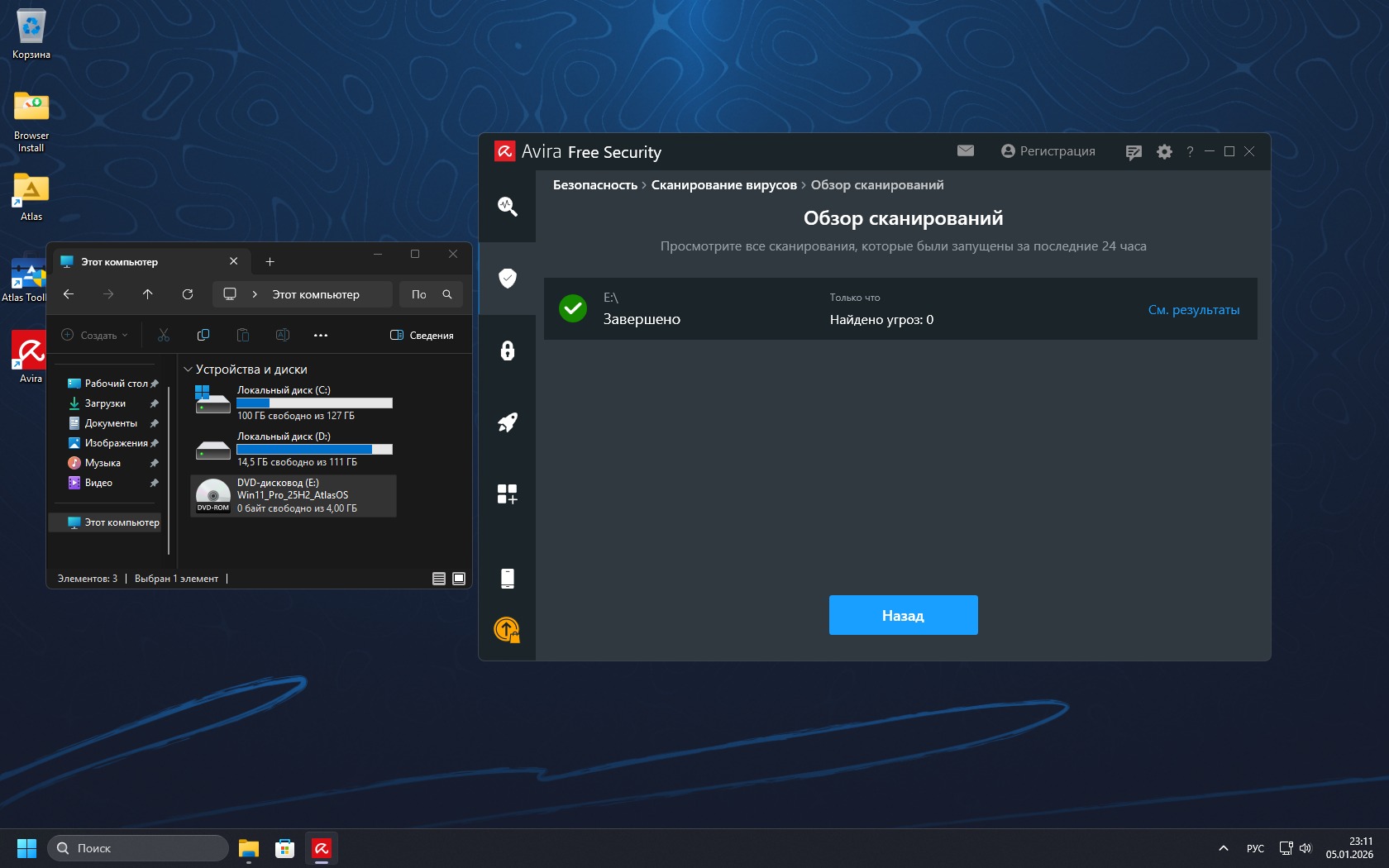Switch Explorer to large icons view
This screenshot has width=1389, height=868.
pos(459,579)
